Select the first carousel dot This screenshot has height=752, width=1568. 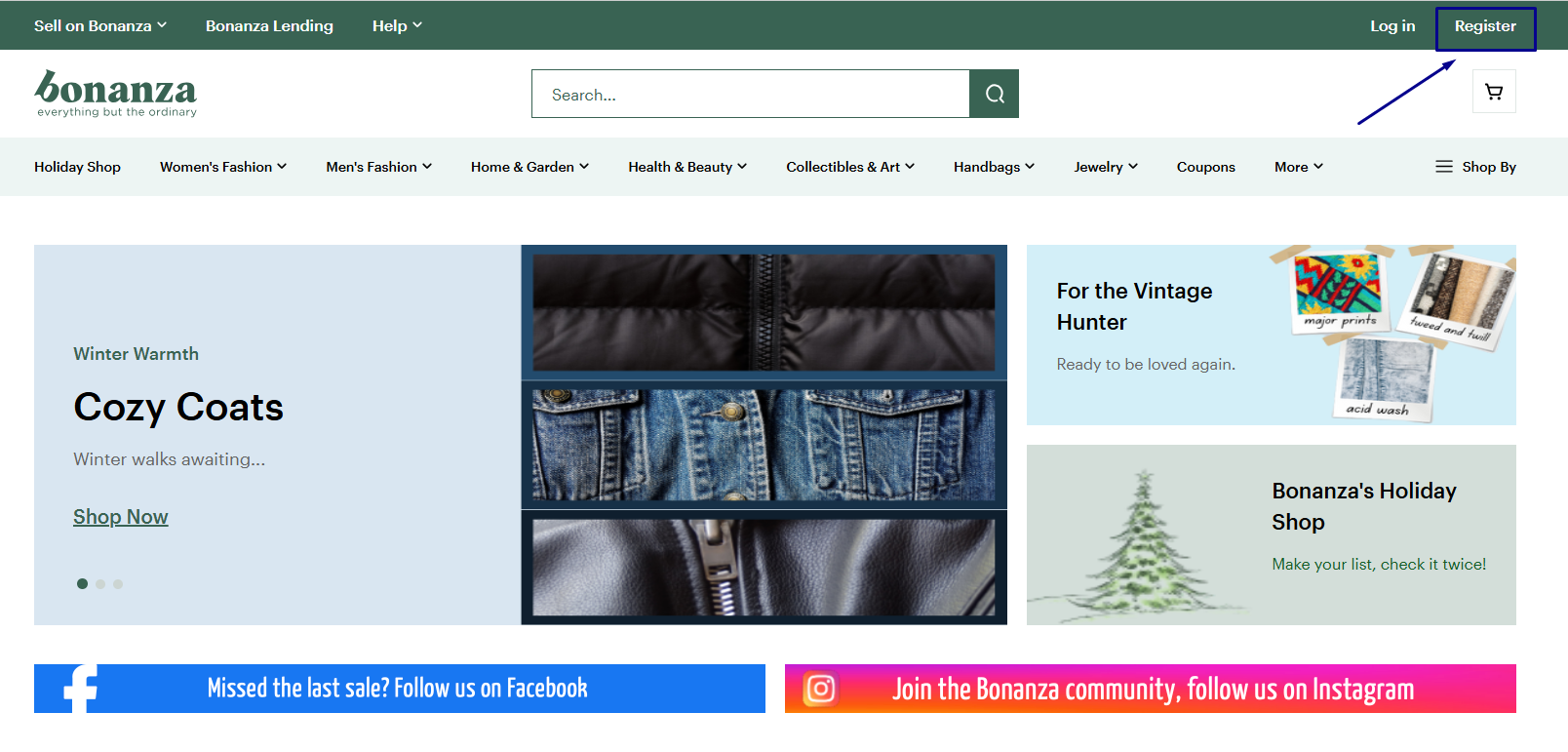83,584
